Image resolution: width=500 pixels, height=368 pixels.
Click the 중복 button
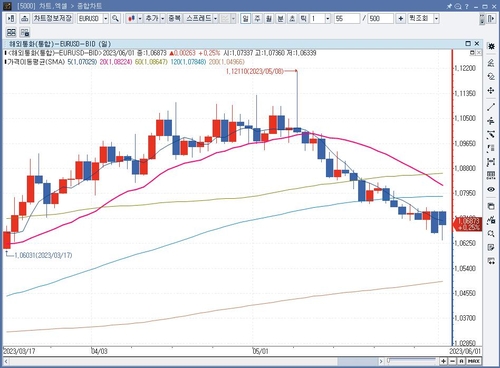(174, 19)
